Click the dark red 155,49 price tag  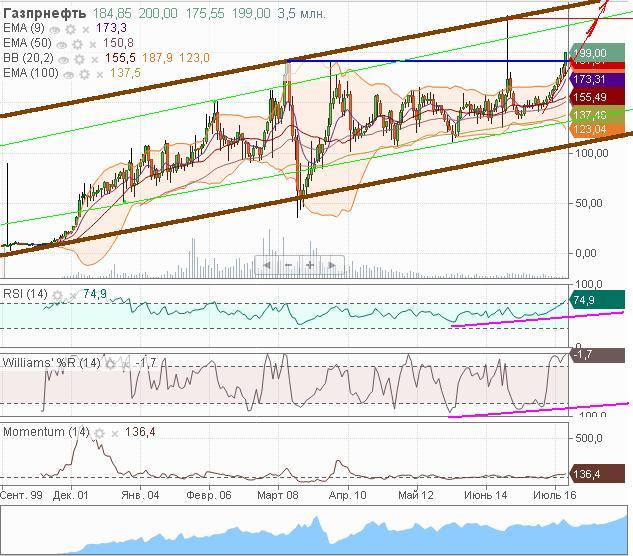(597, 97)
